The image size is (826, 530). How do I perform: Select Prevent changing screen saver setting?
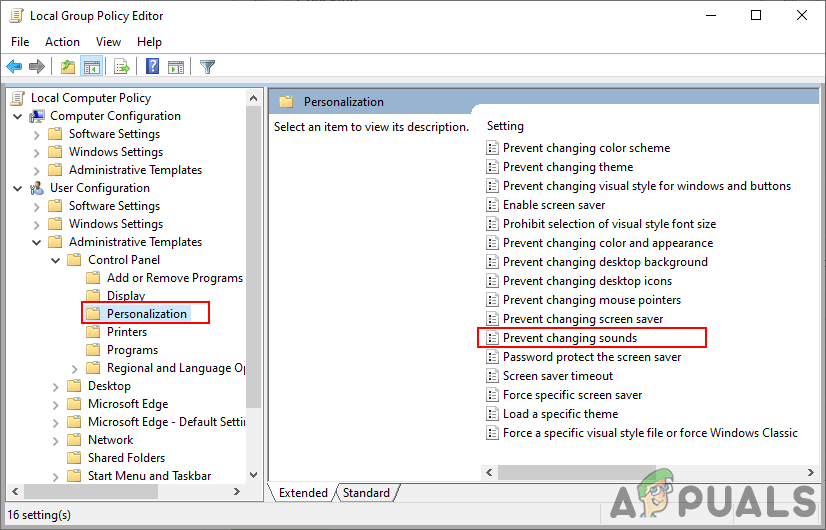(583, 319)
